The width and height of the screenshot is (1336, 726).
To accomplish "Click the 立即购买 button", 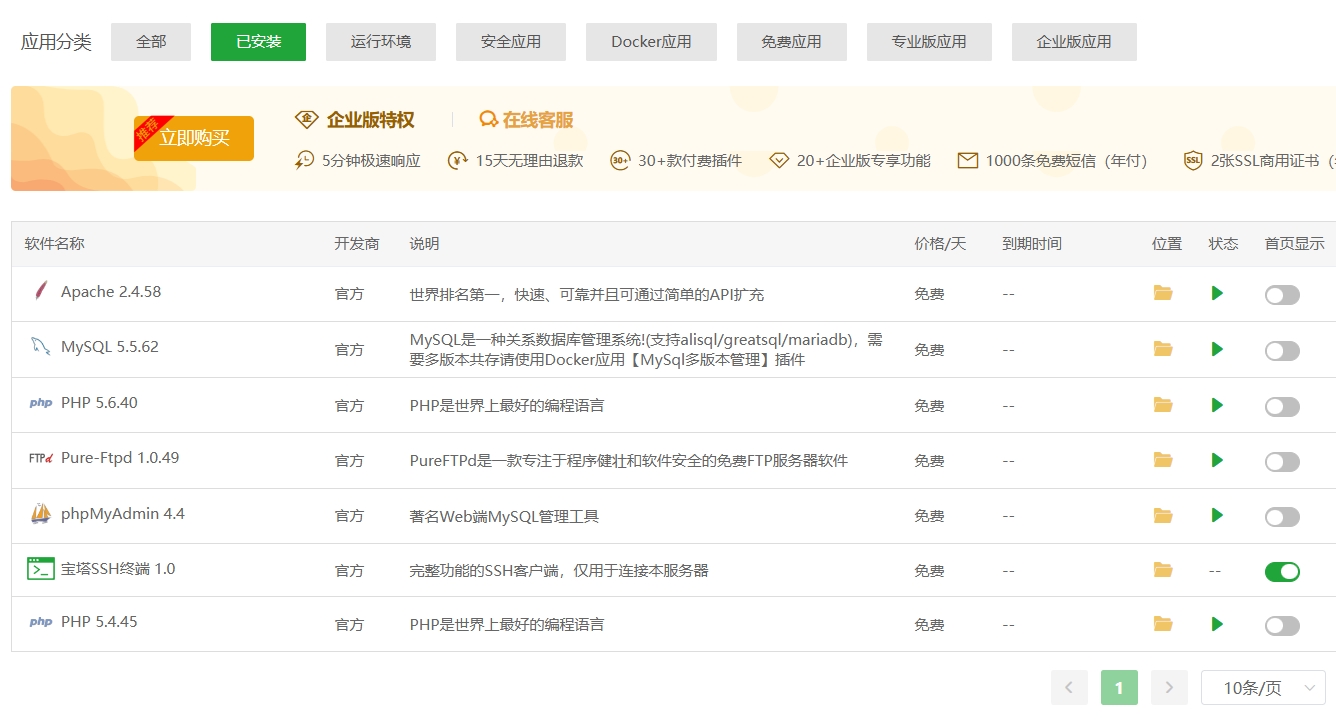I will 194,138.
